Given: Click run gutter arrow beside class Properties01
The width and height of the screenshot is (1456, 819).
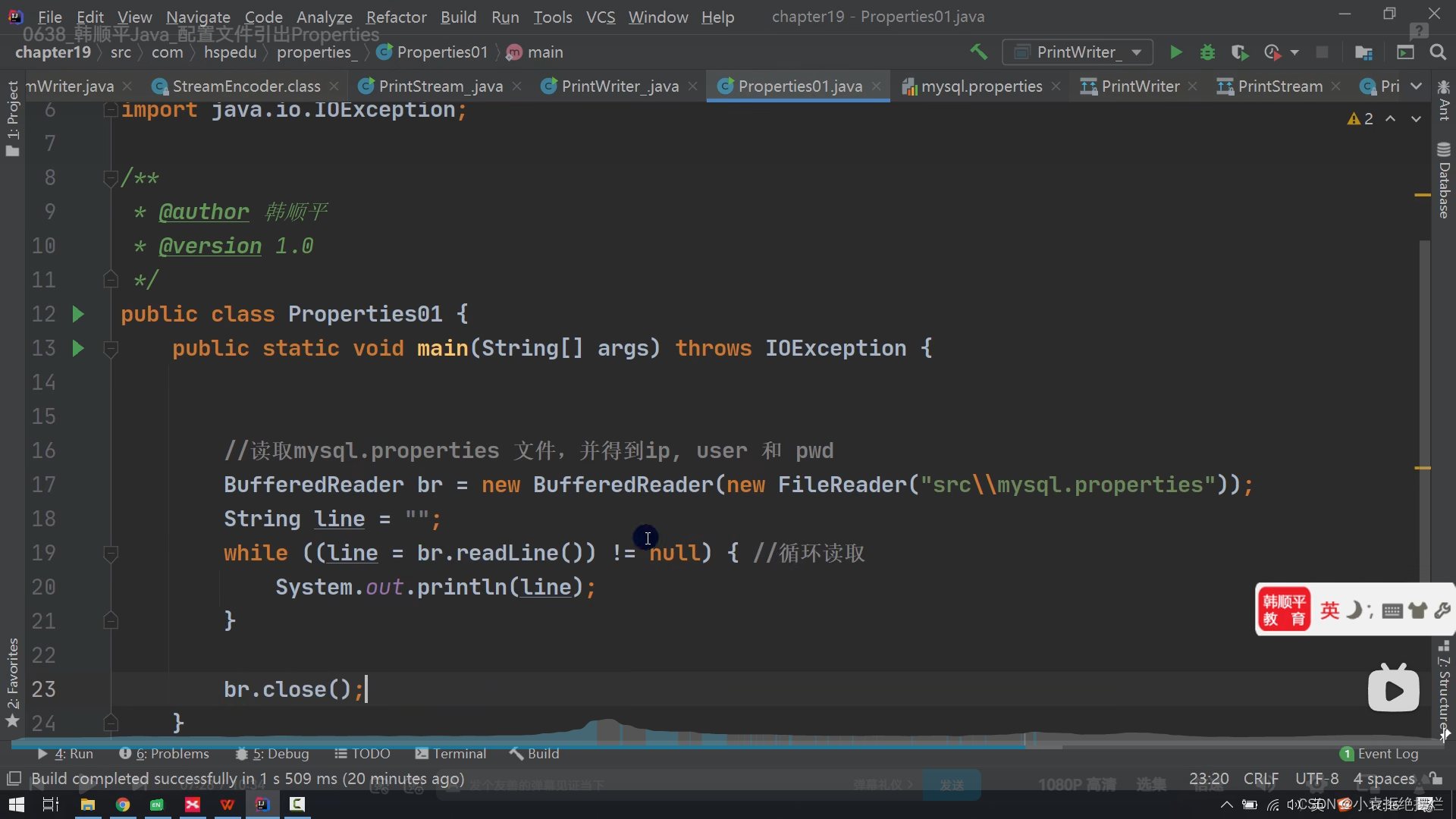Looking at the screenshot, I should (78, 314).
